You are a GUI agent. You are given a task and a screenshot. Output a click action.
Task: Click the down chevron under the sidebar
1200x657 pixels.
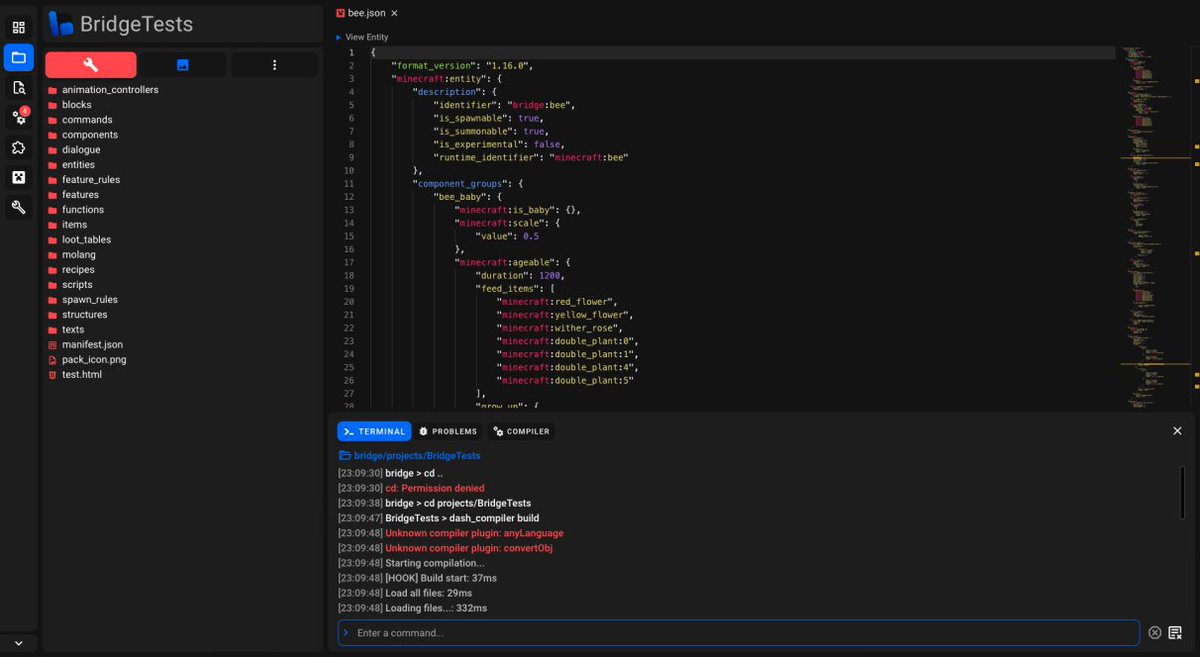18,643
